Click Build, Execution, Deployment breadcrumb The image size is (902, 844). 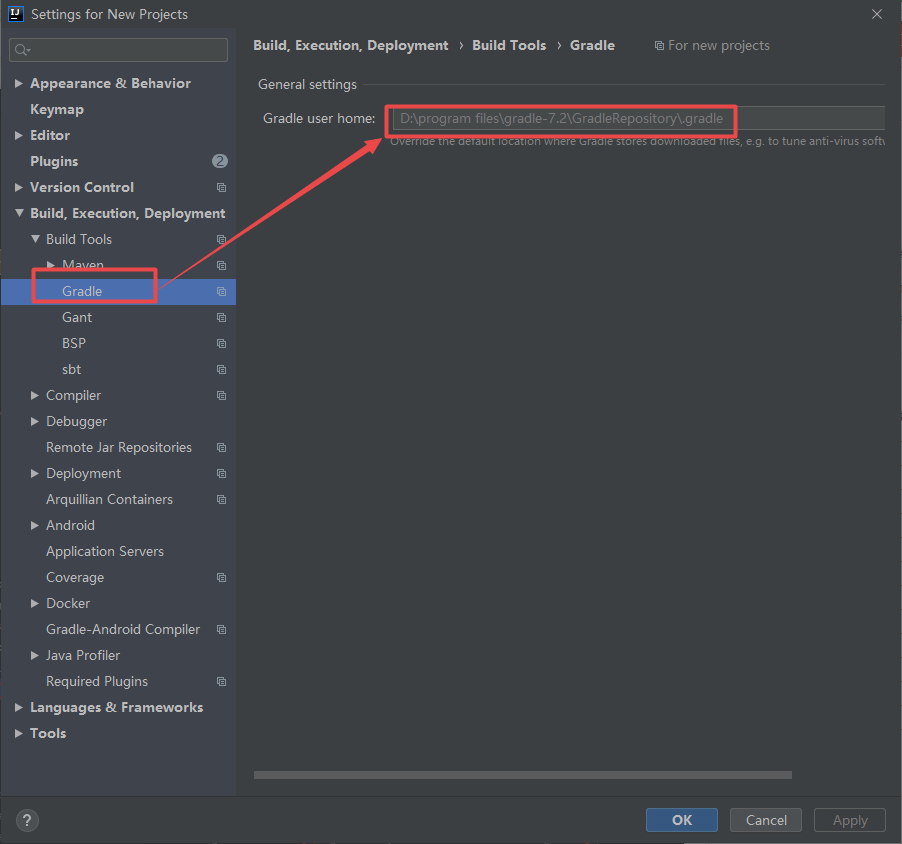tap(350, 45)
